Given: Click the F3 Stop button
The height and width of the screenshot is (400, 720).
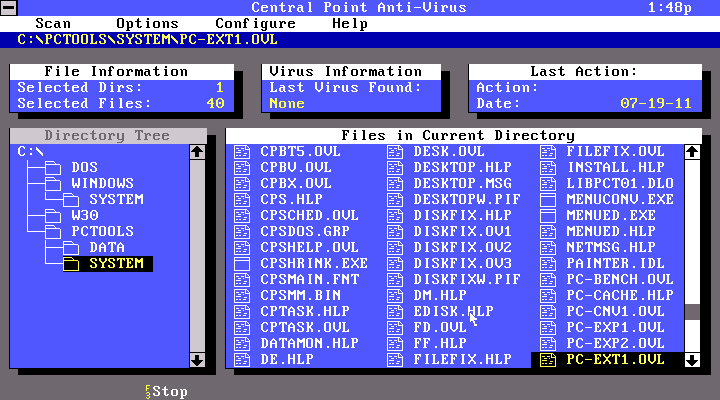Looking at the screenshot, I should tap(166, 392).
